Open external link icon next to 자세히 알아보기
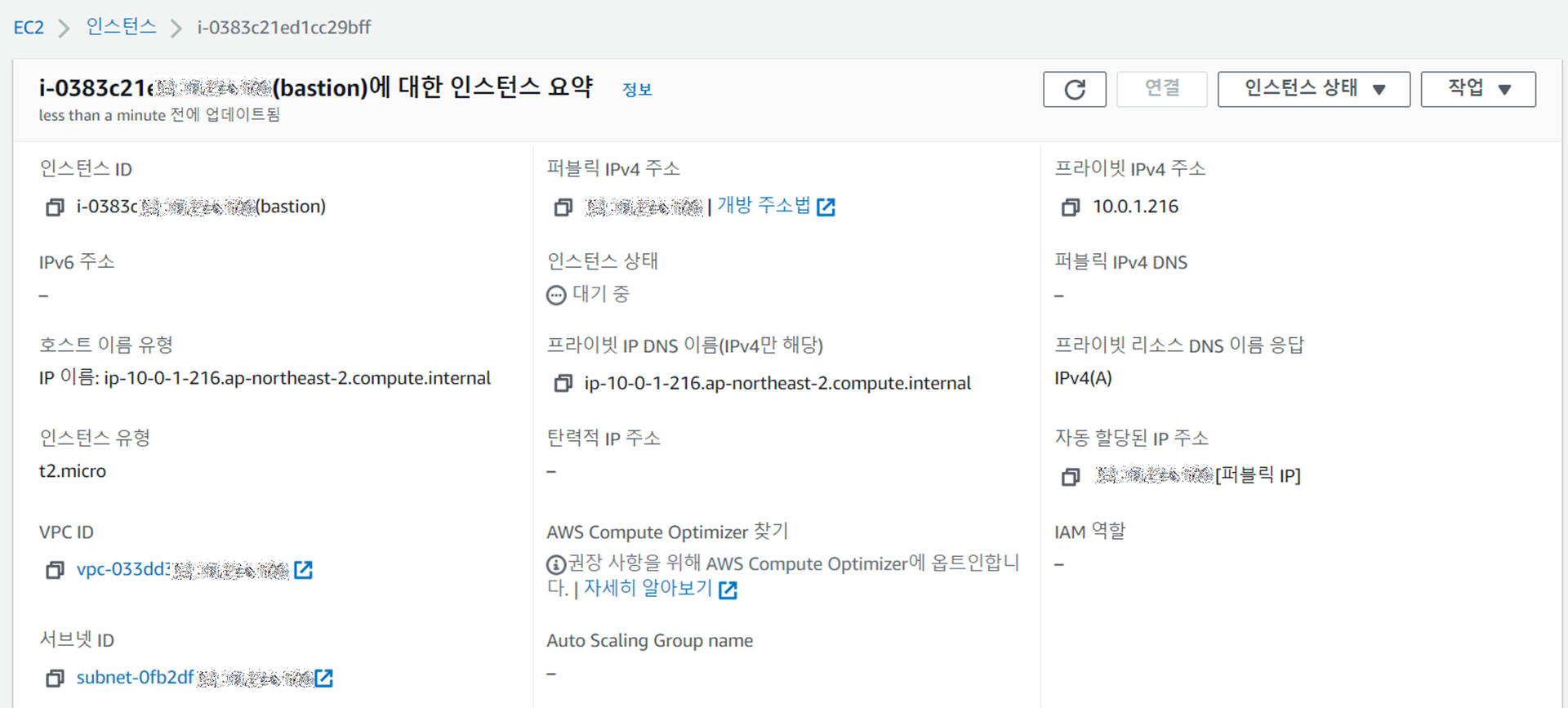Screen dimensions: 1568x708 (x=728, y=590)
